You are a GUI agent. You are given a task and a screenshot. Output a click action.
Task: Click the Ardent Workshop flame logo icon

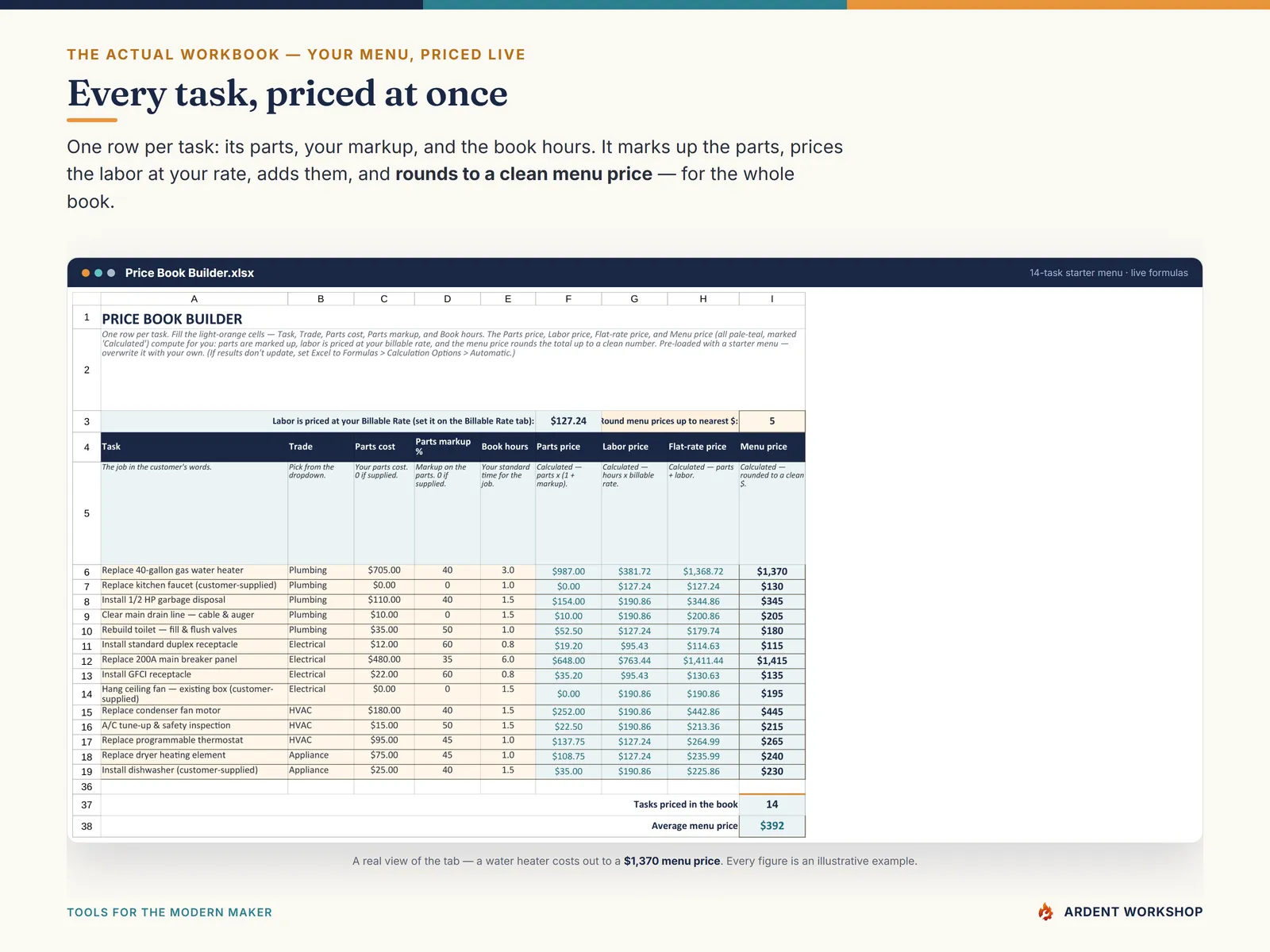click(1046, 912)
